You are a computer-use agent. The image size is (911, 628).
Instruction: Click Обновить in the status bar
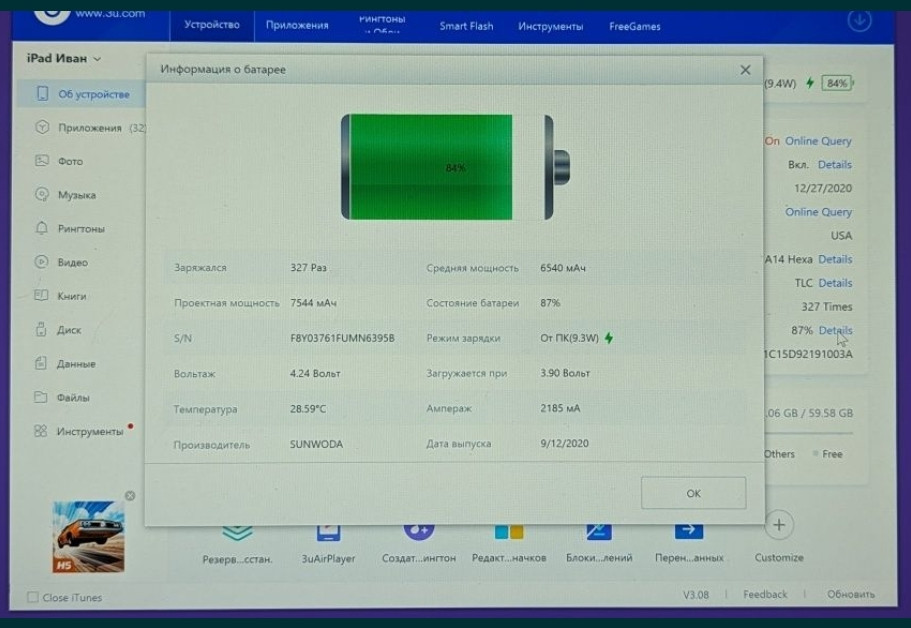coord(851,594)
